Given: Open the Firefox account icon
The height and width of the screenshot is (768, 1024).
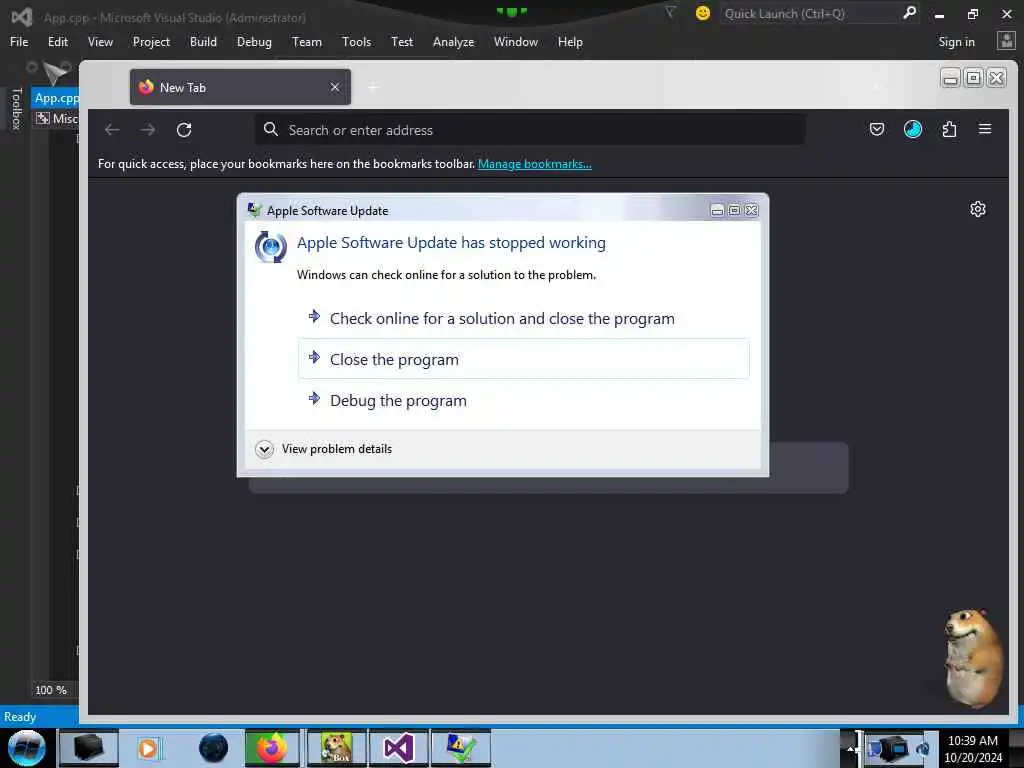Looking at the screenshot, I should (x=913, y=129).
